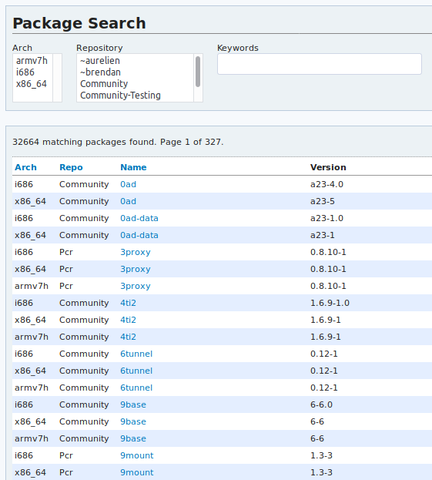Viewport: 432px width, 480px height.
Task: Select armv7h in the Arch list
Action: [x=32, y=61]
